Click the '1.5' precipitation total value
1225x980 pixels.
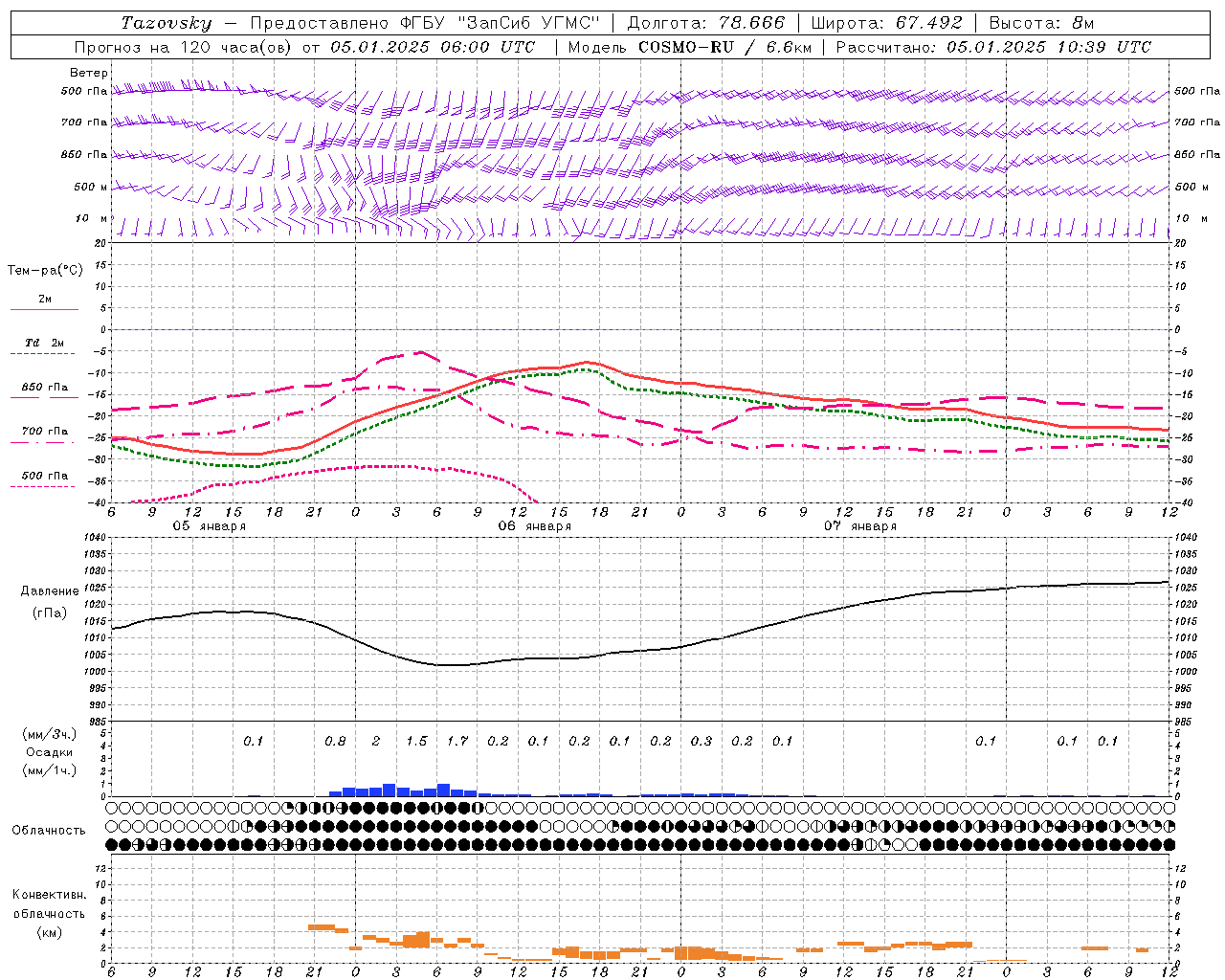(x=416, y=742)
